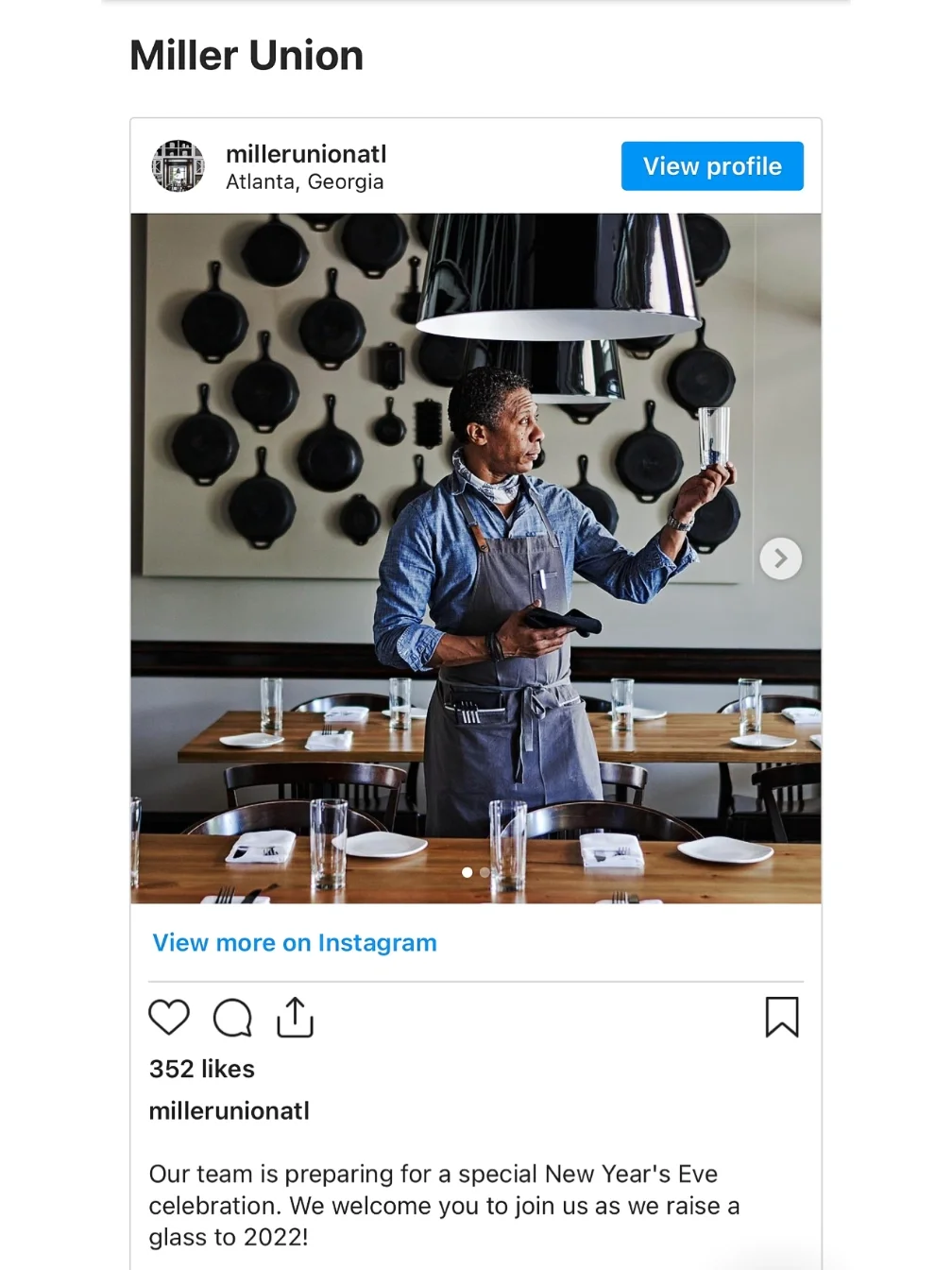The height and width of the screenshot is (1270, 952).
Task: Like the post with the heart icon
Action: tap(169, 1018)
